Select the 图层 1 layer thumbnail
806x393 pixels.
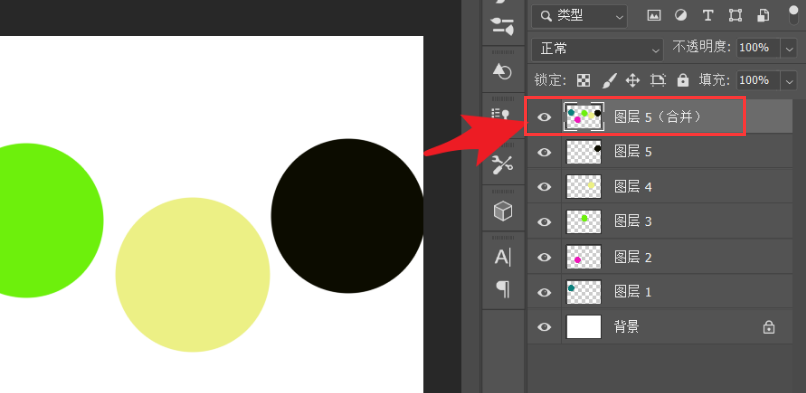[x=584, y=292]
